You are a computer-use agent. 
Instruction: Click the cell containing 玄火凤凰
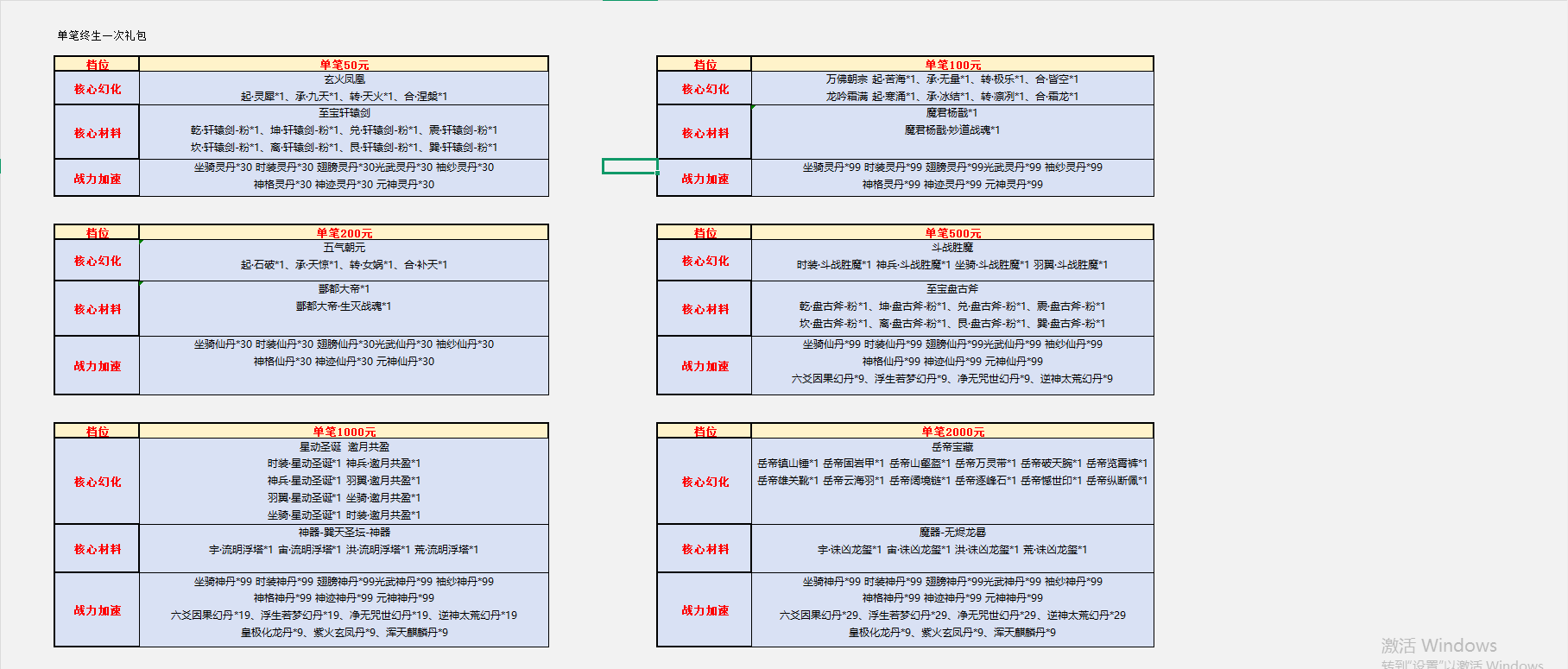click(x=344, y=88)
